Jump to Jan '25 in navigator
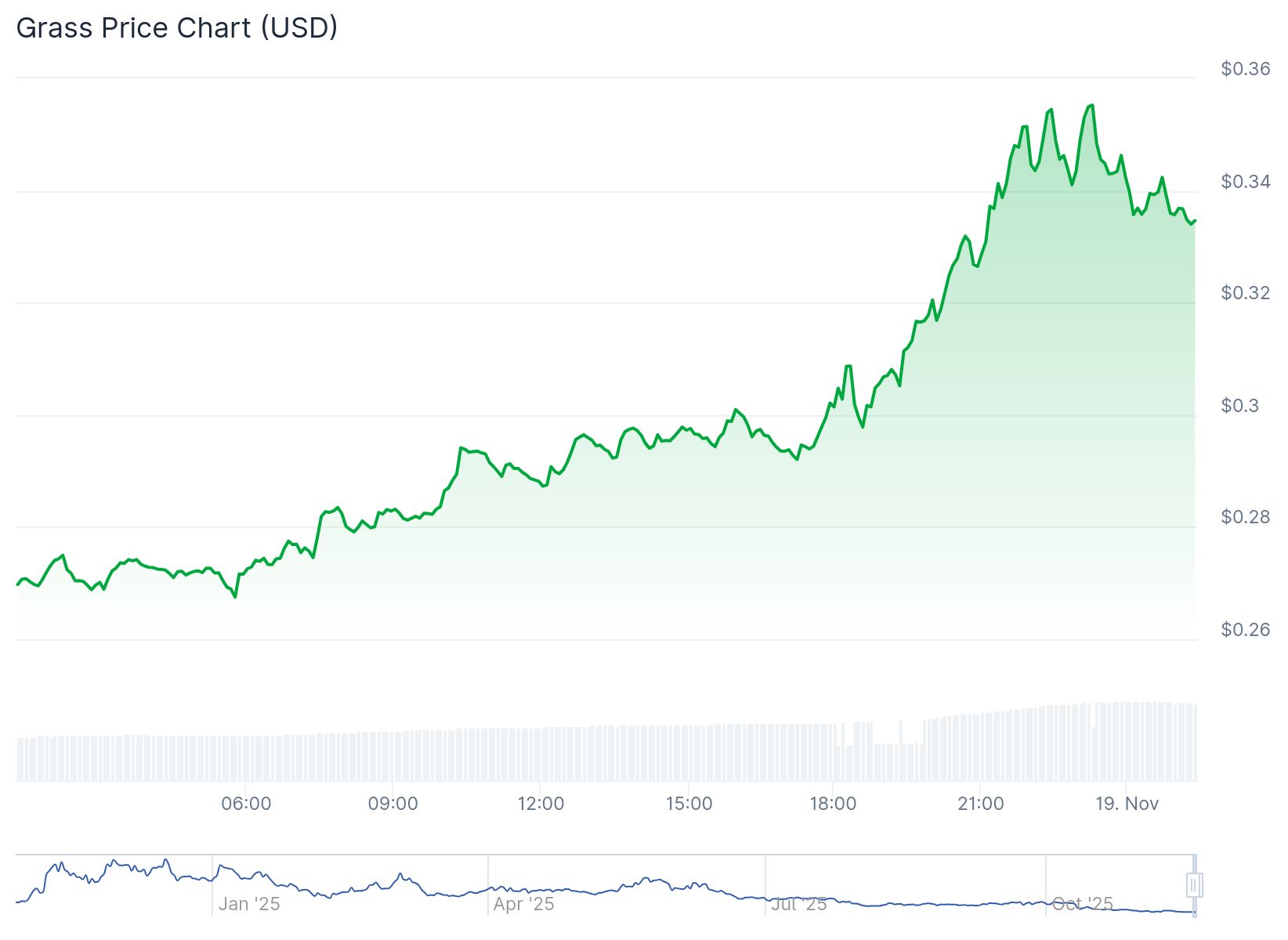 pos(249,904)
